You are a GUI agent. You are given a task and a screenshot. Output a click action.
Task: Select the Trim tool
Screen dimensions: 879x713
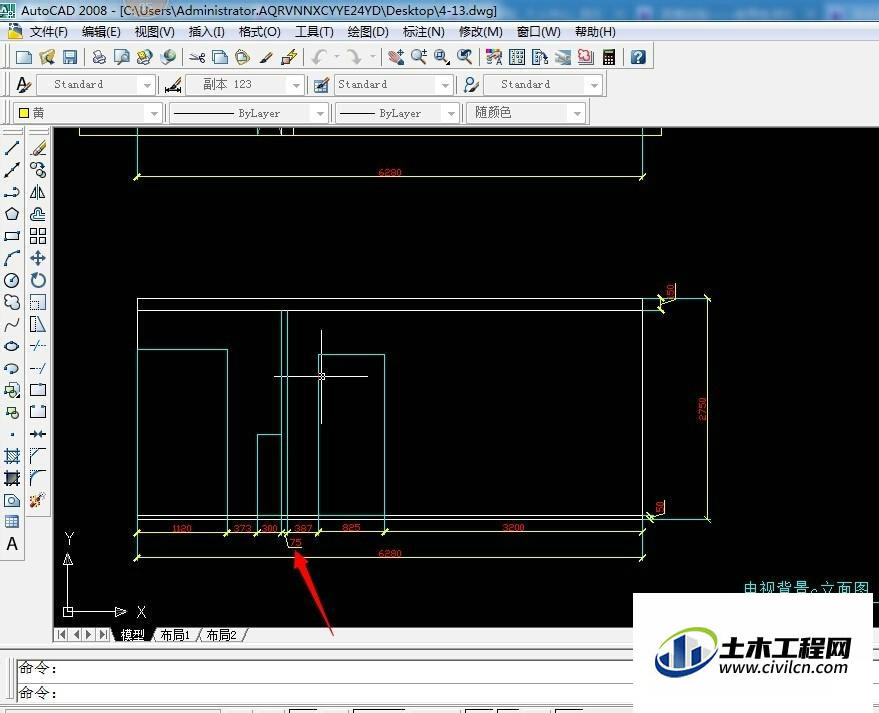[38, 346]
